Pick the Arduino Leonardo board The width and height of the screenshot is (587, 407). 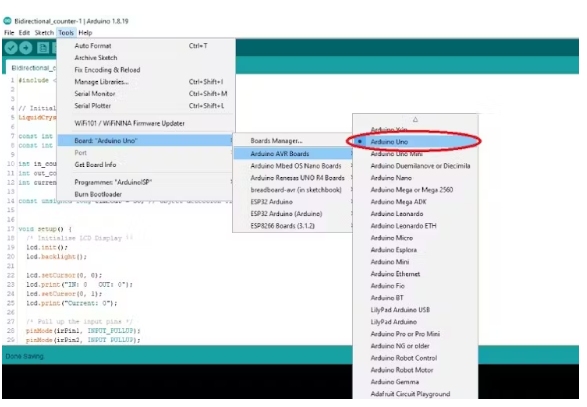415,214
